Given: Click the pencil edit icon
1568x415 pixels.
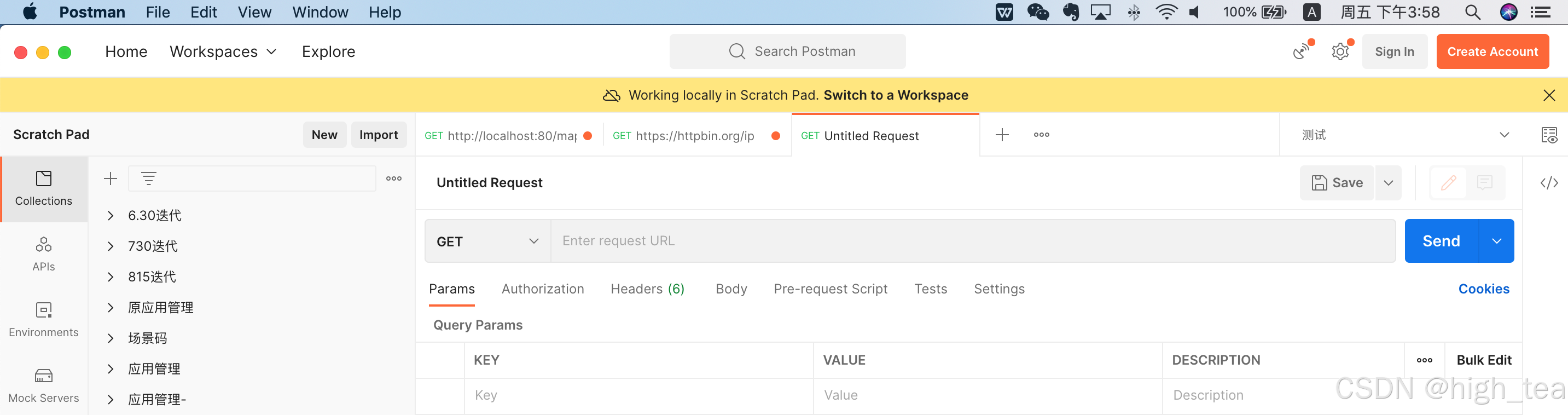Looking at the screenshot, I should pos(1449,182).
